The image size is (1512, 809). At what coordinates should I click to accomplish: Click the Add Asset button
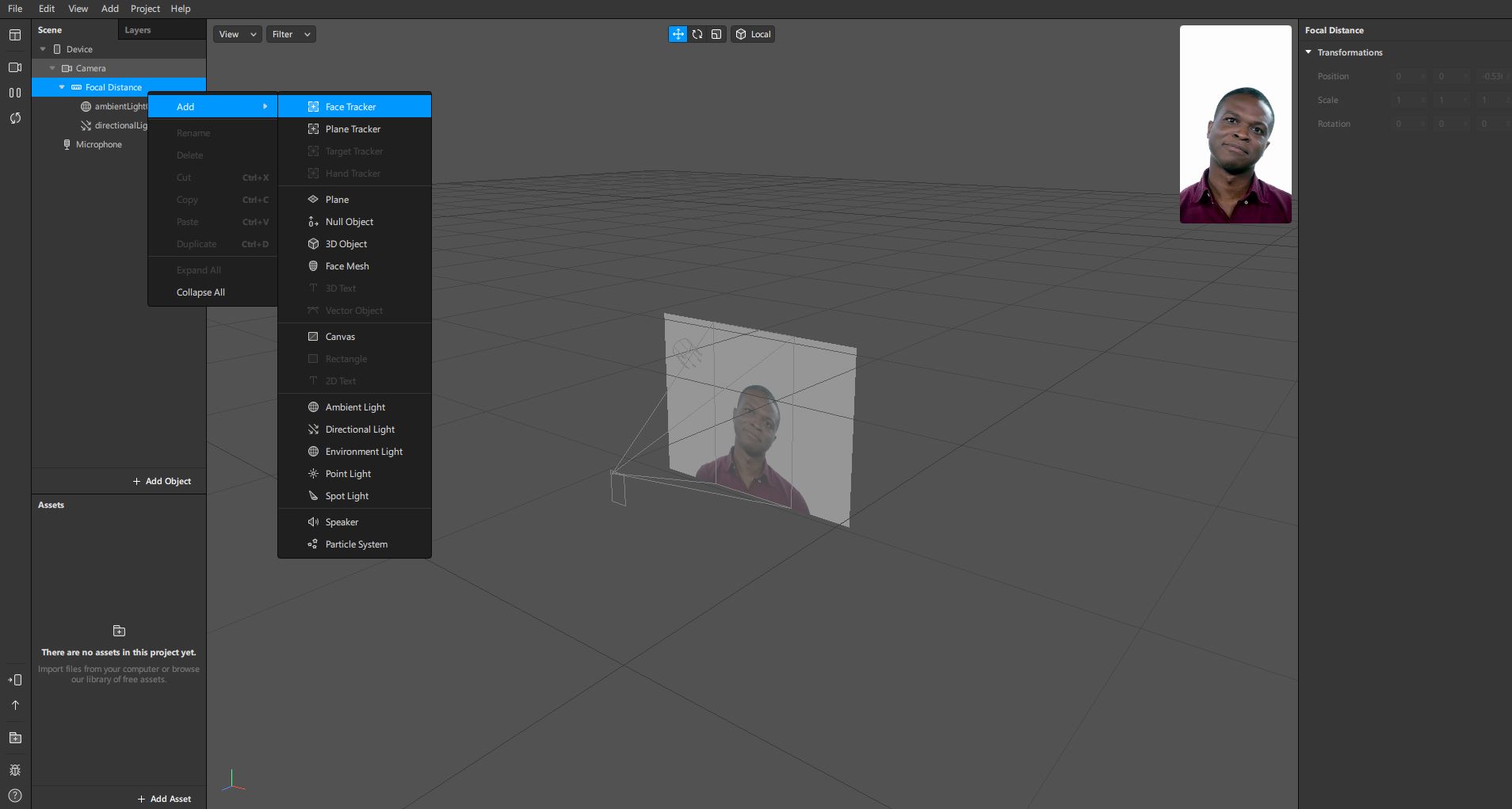tap(164, 799)
